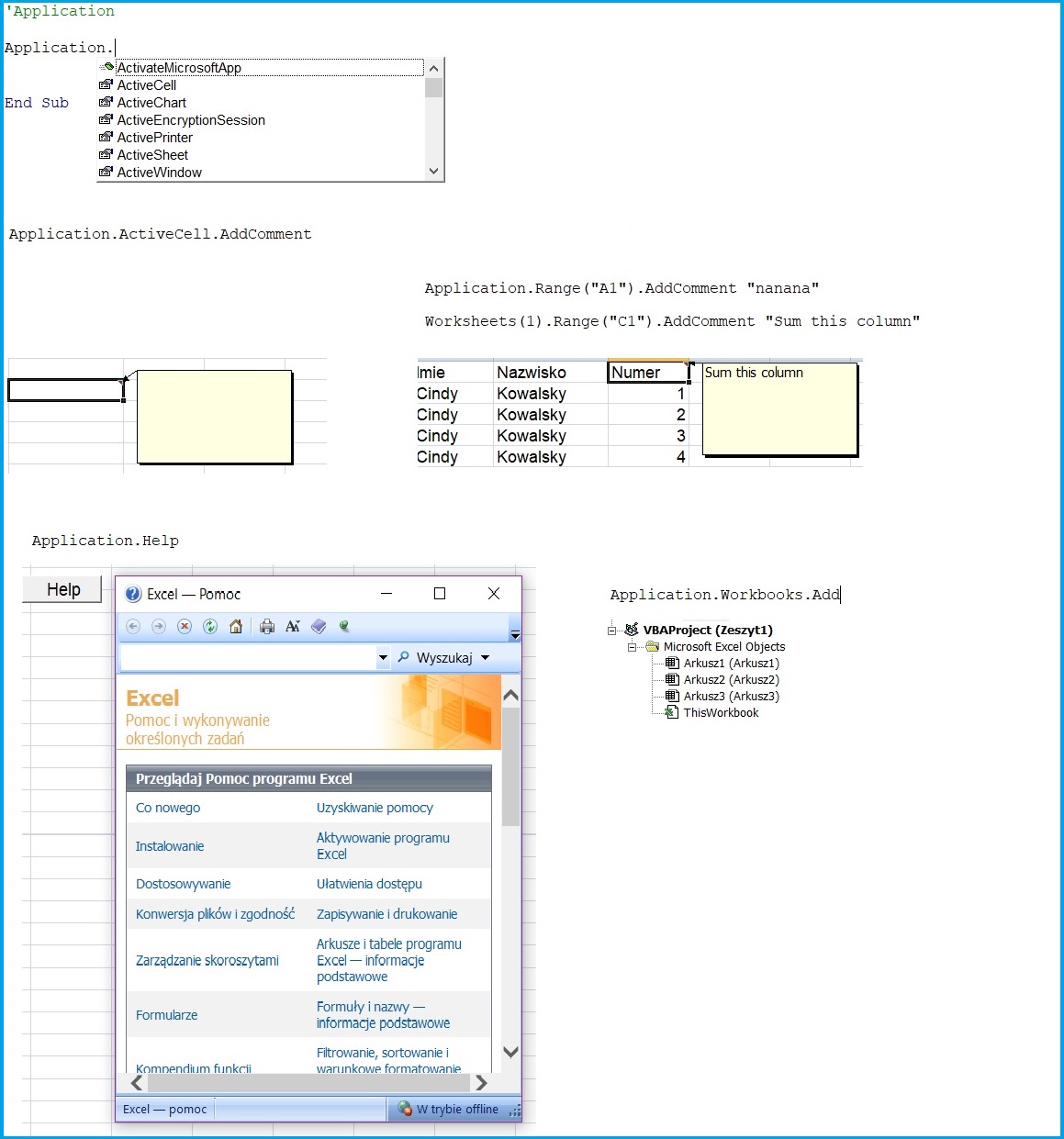
Task: Collapse the Microsoft Excel Objects folder
Action: [632, 646]
